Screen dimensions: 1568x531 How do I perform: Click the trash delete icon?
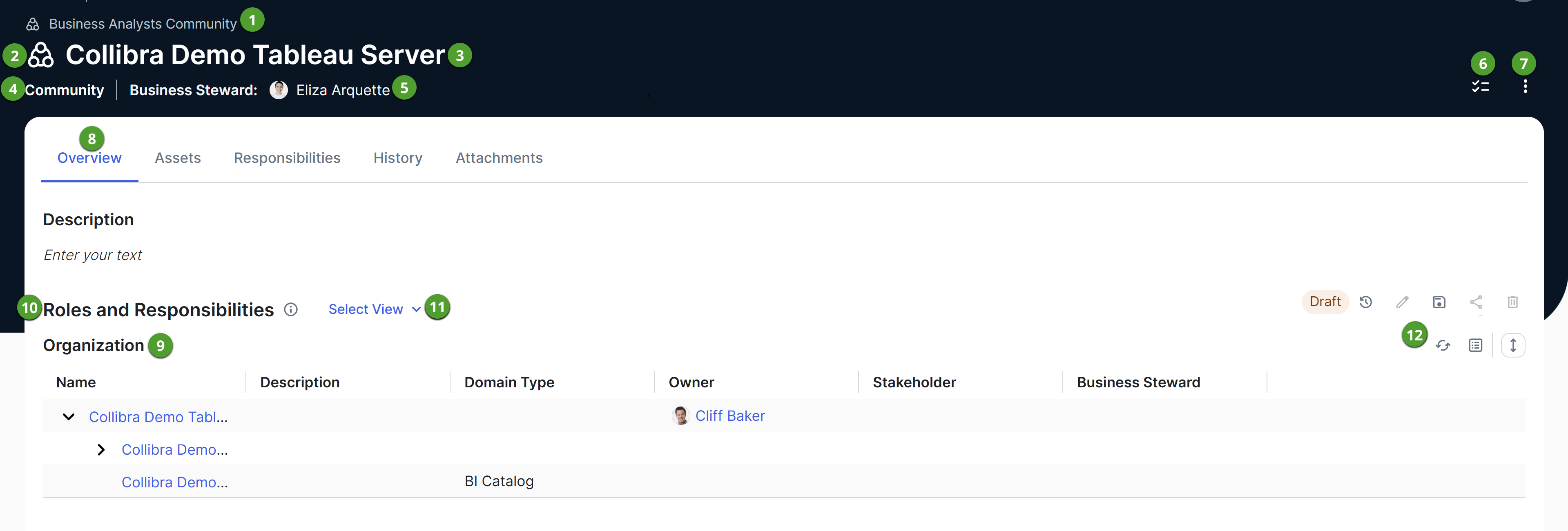click(x=1513, y=302)
